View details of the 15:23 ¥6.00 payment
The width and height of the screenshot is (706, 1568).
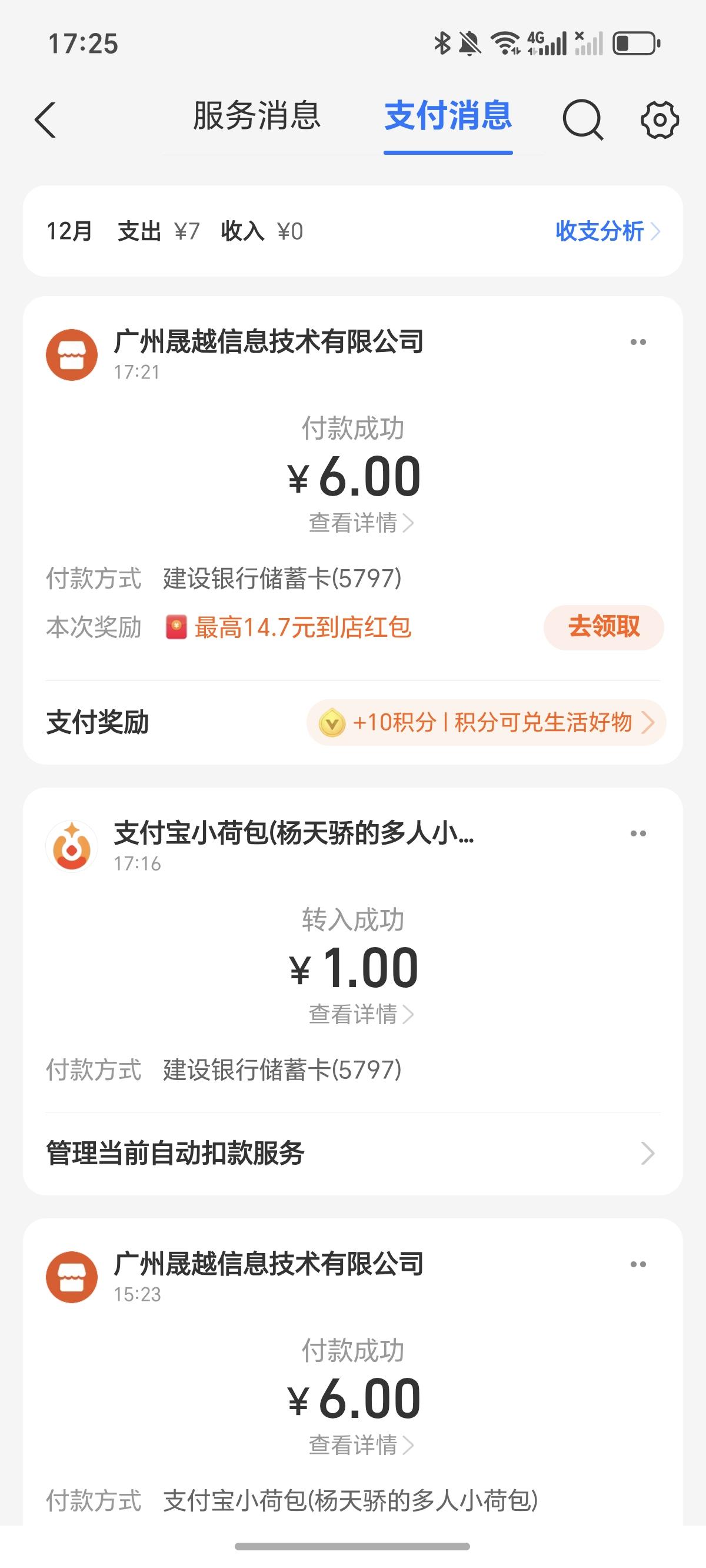360,1445
